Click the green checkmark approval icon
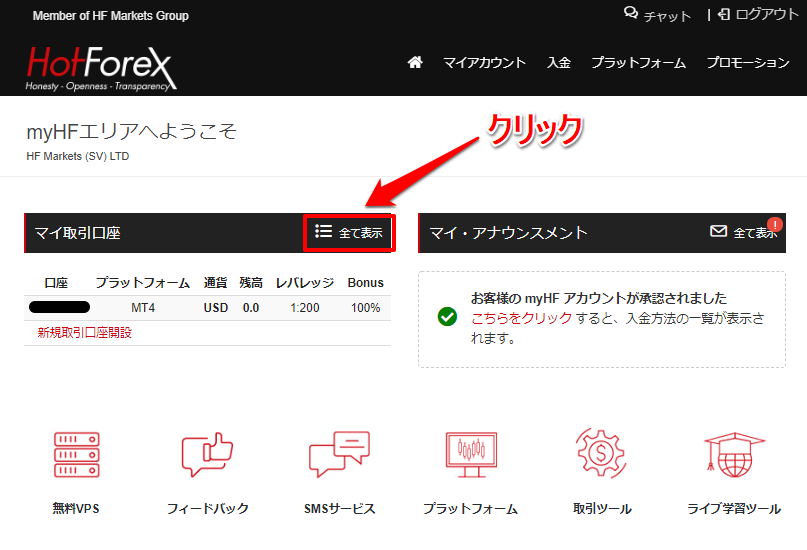The height and width of the screenshot is (550, 807). pos(447,316)
